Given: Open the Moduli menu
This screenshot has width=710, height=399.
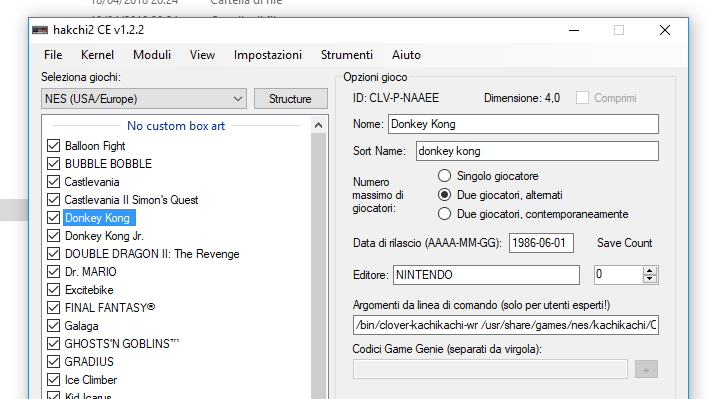Looking at the screenshot, I should tap(152, 55).
